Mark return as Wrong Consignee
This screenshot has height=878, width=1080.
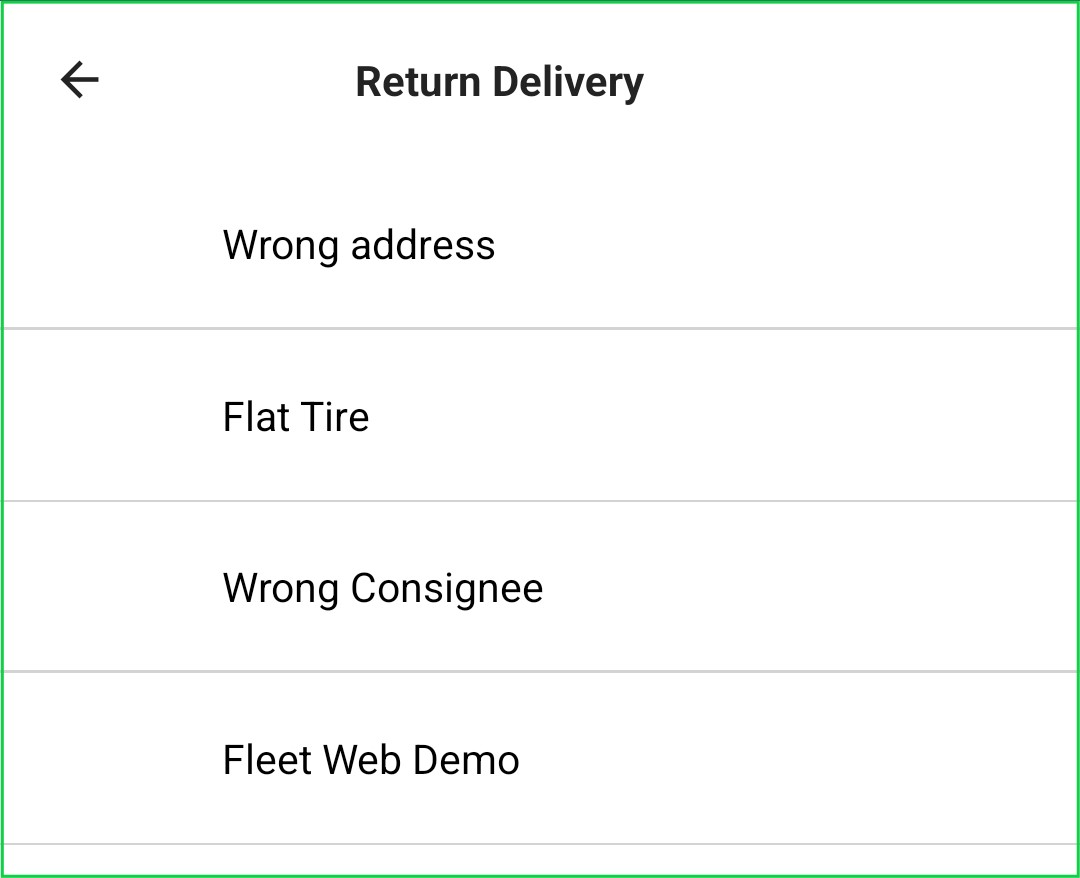[x=383, y=588]
